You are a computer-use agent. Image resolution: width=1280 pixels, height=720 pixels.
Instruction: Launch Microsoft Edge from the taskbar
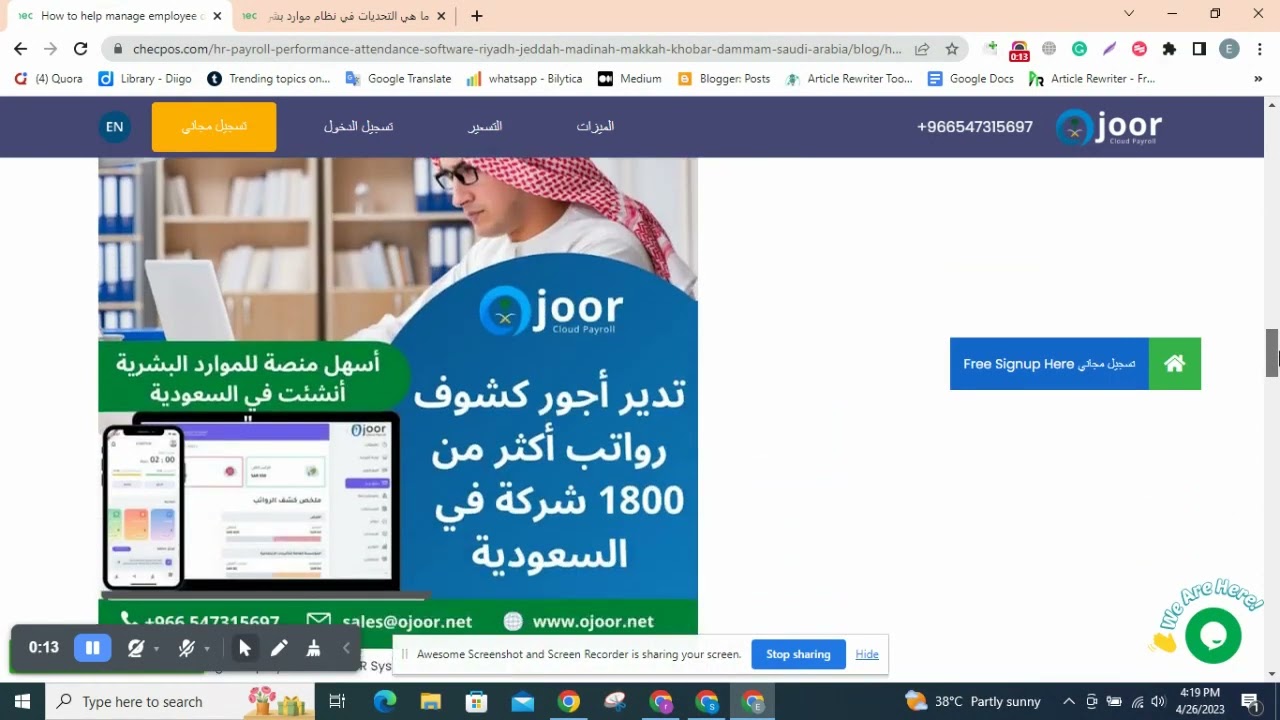tap(385, 701)
